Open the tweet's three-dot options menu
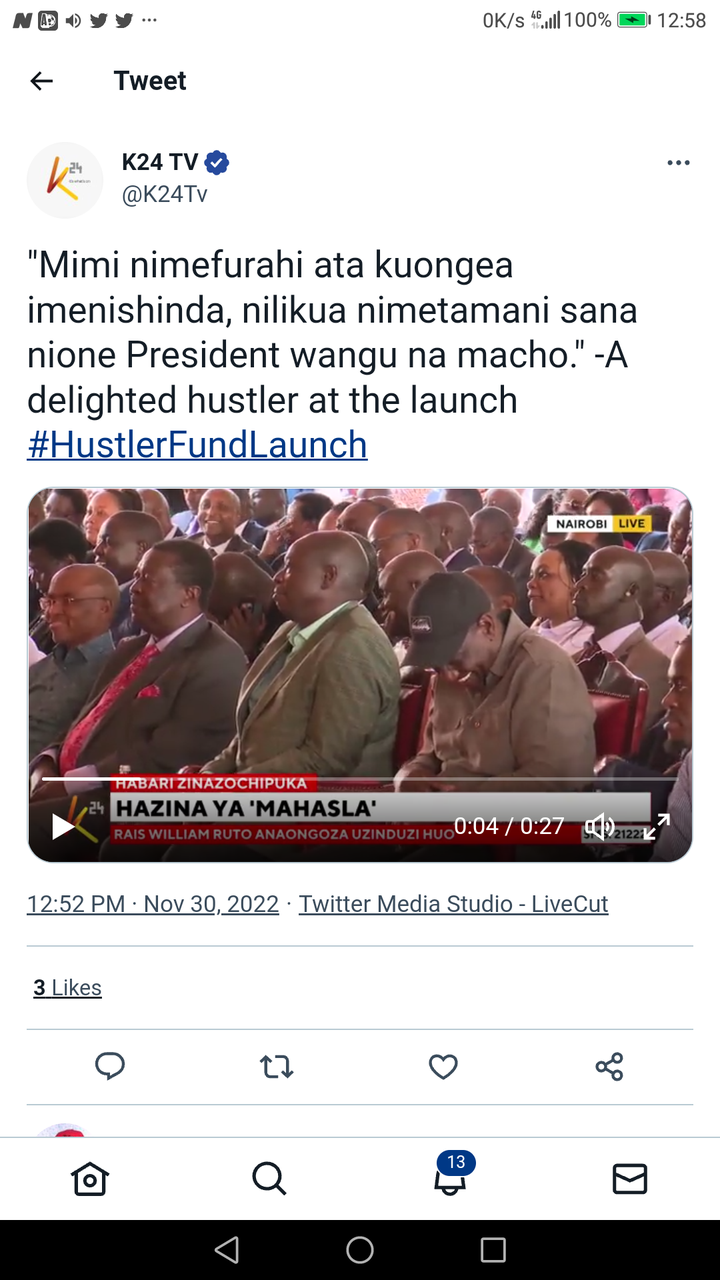The image size is (720, 1280). pyautogui.click(x=678, y=163)
